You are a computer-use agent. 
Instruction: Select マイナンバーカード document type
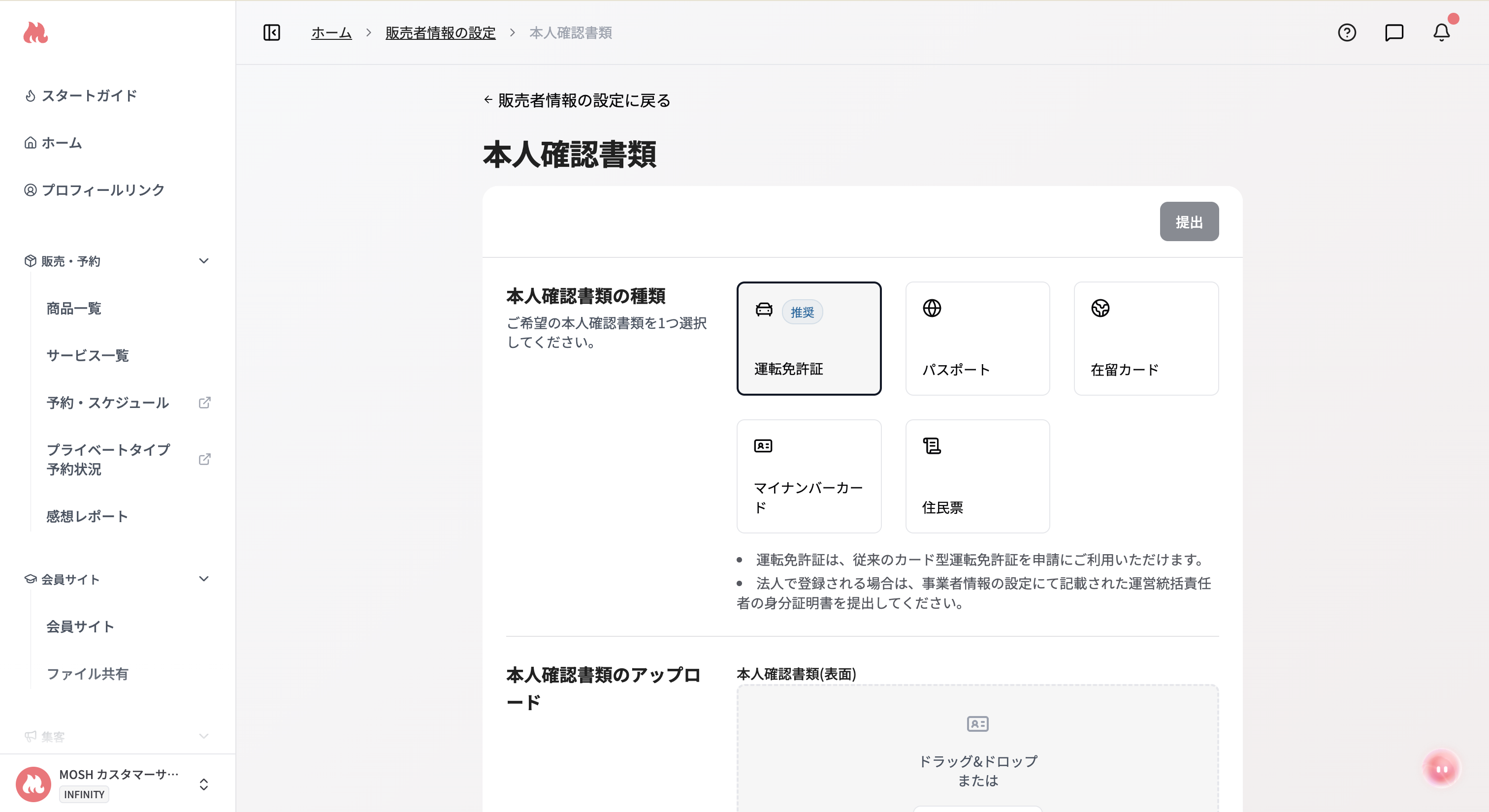click(x=809, y=476)
